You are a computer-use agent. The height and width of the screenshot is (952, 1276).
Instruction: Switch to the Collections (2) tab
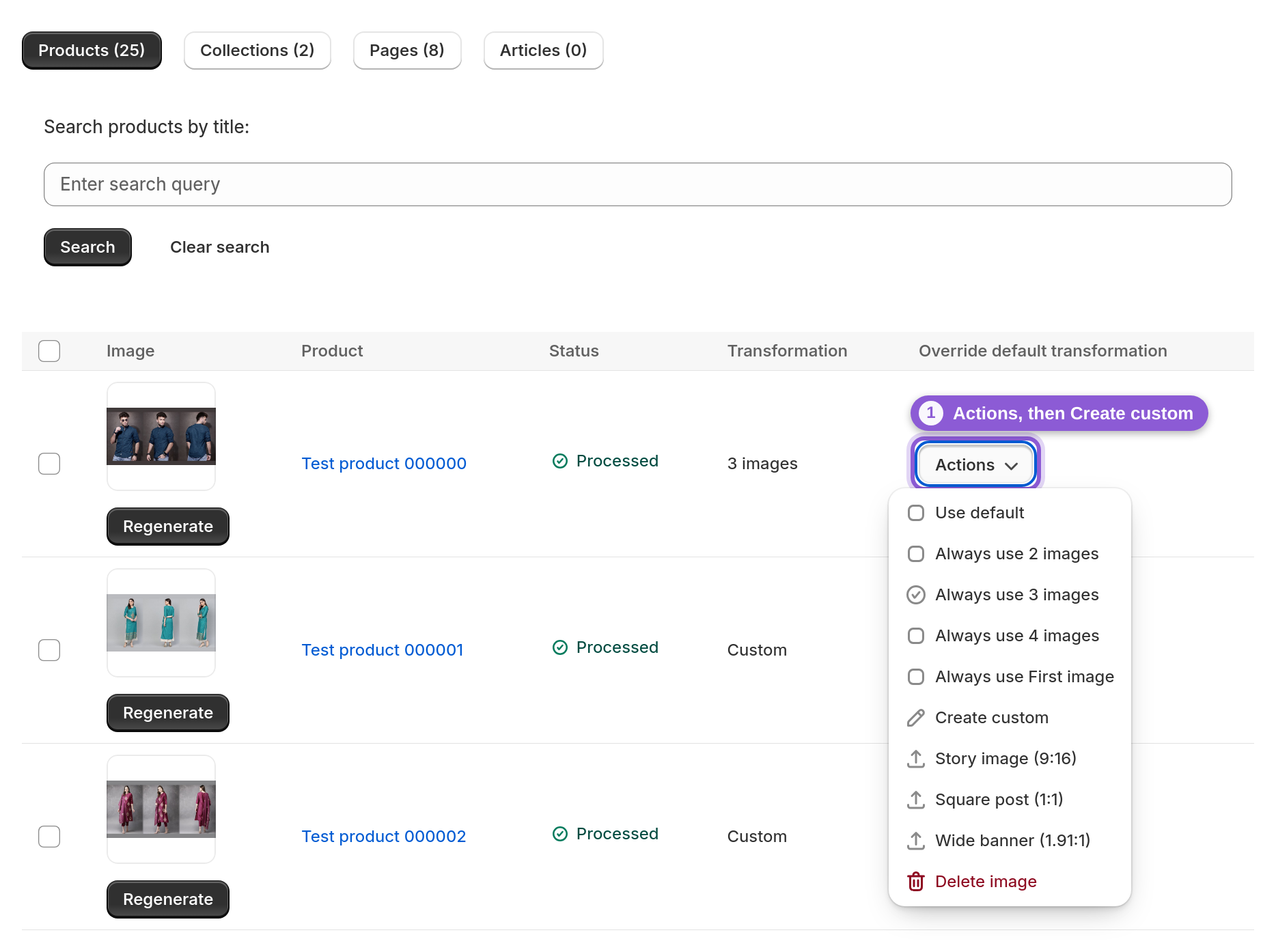point(258,51)
